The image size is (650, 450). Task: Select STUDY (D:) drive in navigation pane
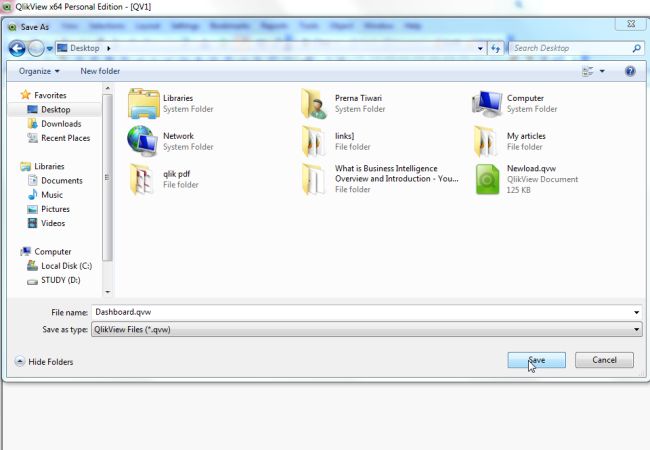(53, 280)
